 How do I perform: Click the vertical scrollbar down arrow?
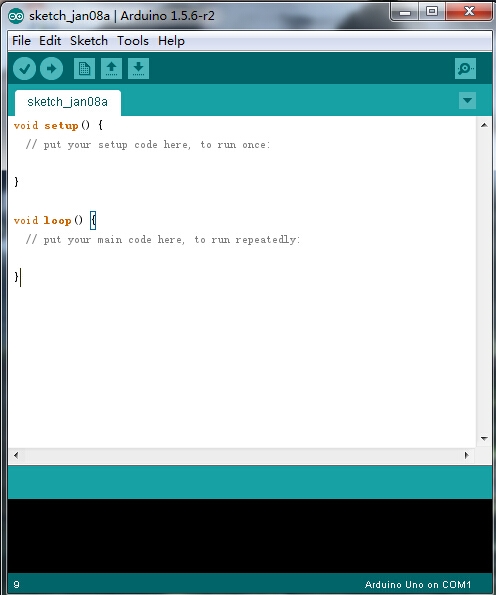tap(484, 439)
